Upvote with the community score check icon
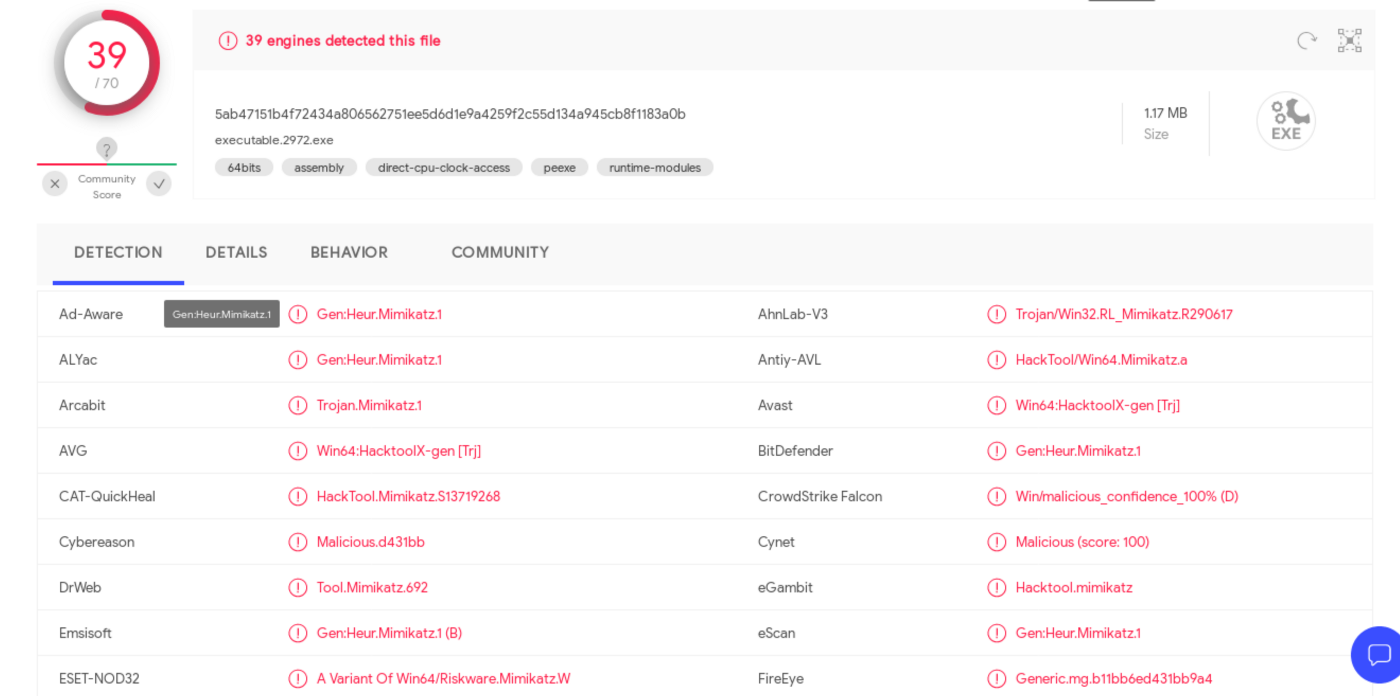Screen dimensions: 1400x696 159,184
